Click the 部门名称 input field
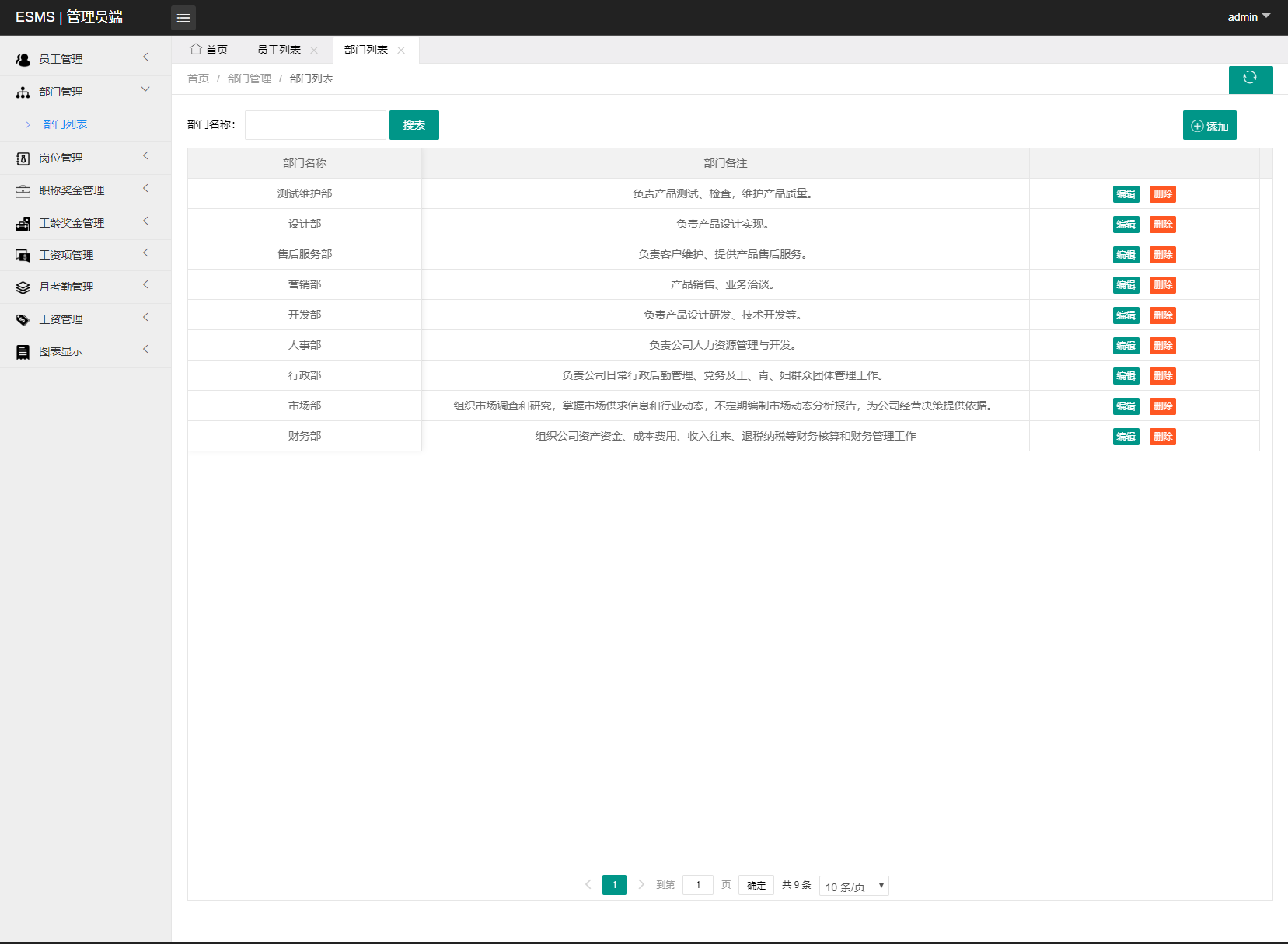This screenshot has height=944, width=1288. point(315,124)
